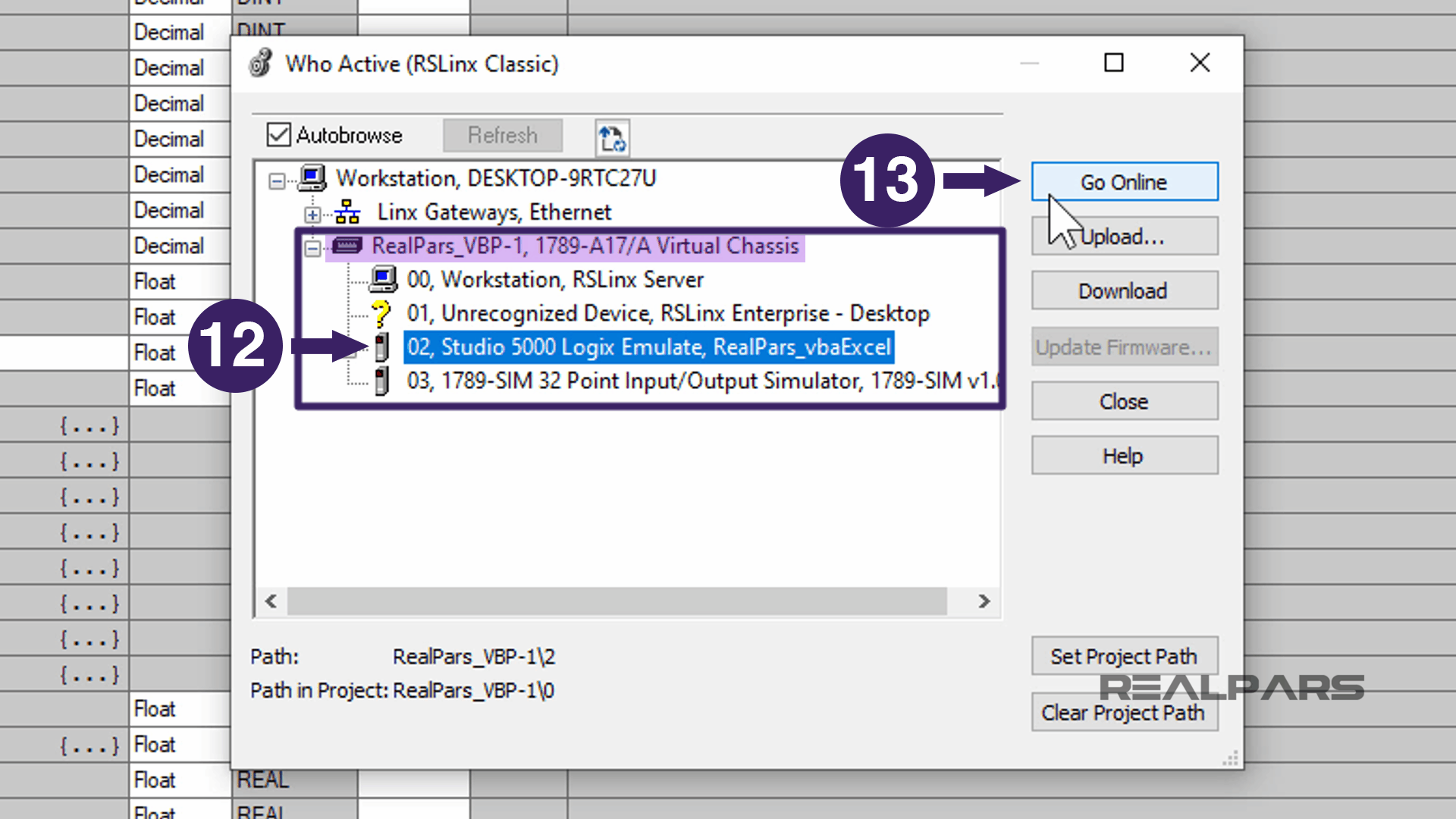The width and height of the screenshot is (1456, 819).
Task: Collapse the Workstation tree node
Action: pyautogui.click(x=276, y=180)
